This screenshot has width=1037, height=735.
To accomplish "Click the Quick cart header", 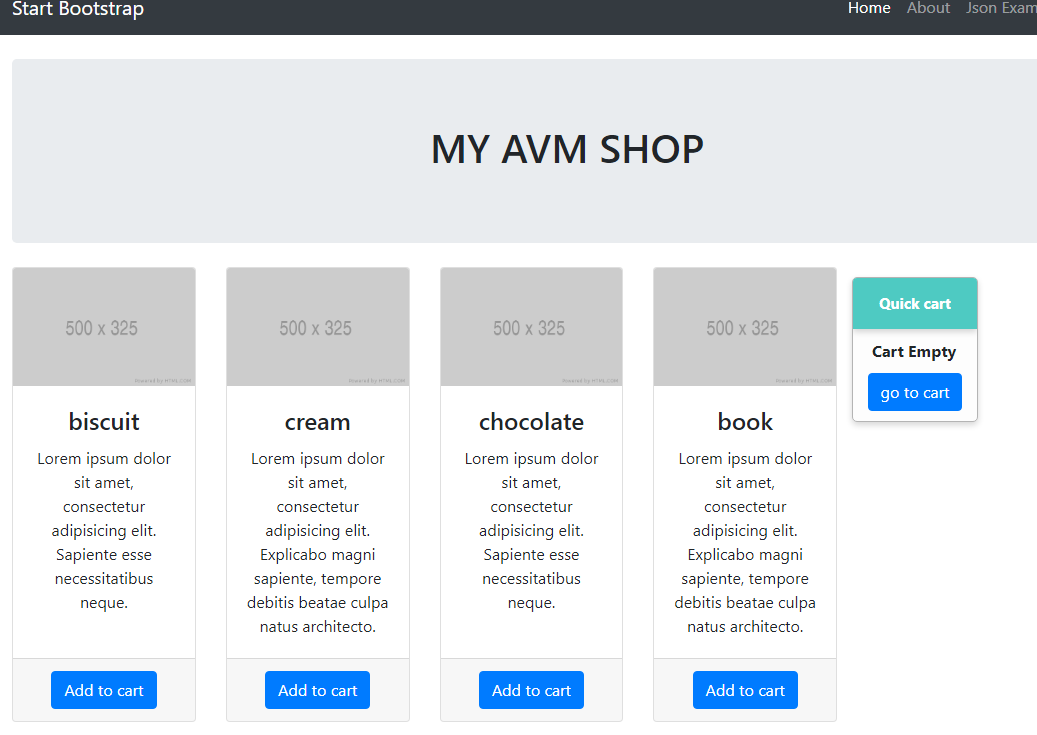I will coord(914,304).
